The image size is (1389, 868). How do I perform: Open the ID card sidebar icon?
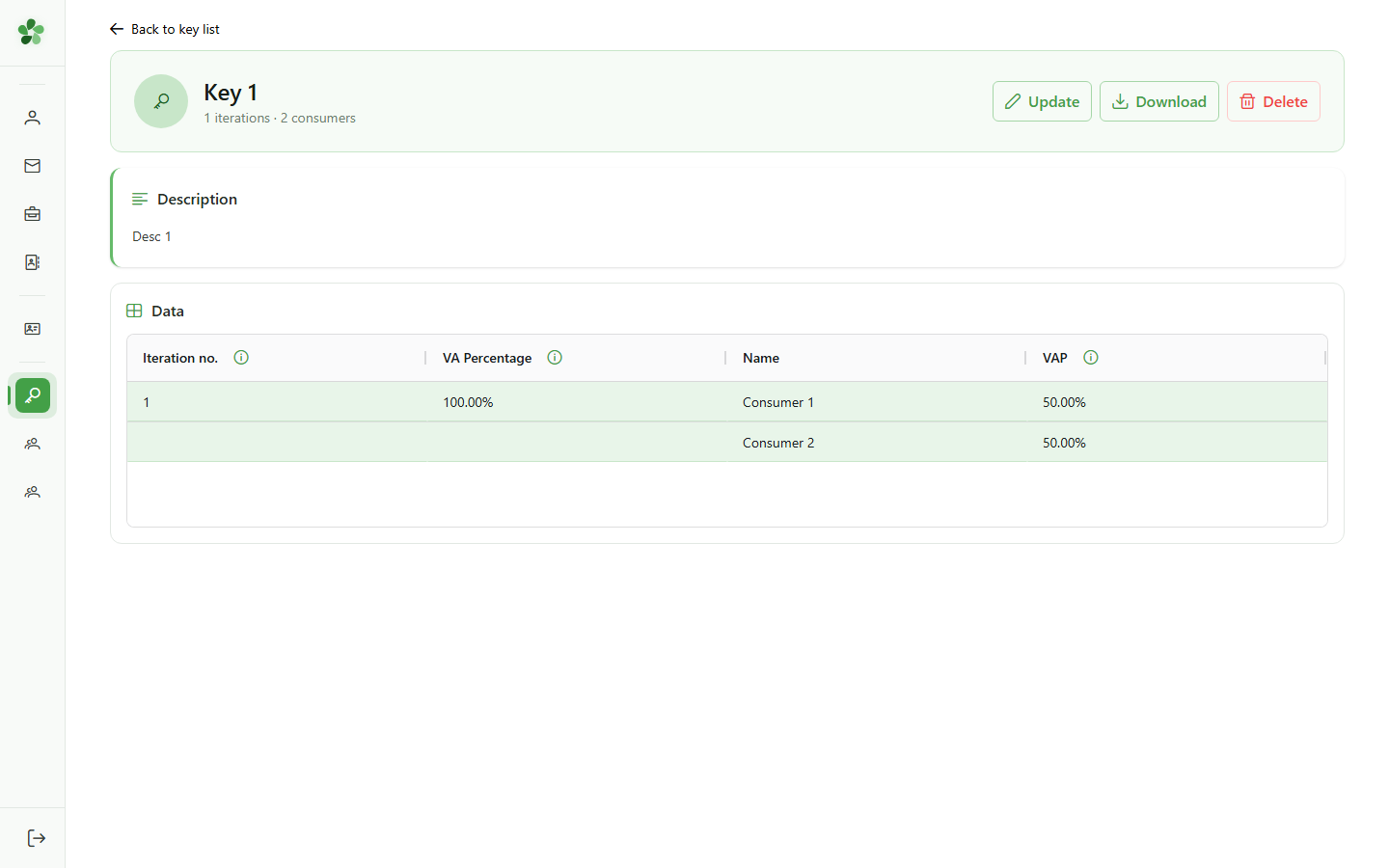[32, 329]
